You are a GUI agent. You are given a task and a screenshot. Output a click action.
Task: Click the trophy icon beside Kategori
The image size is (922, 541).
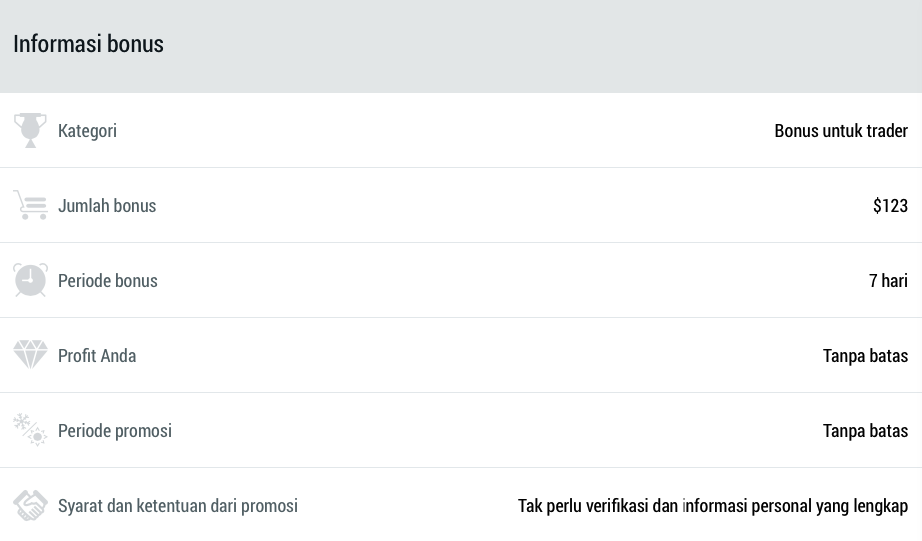click(x=30, y=130)
